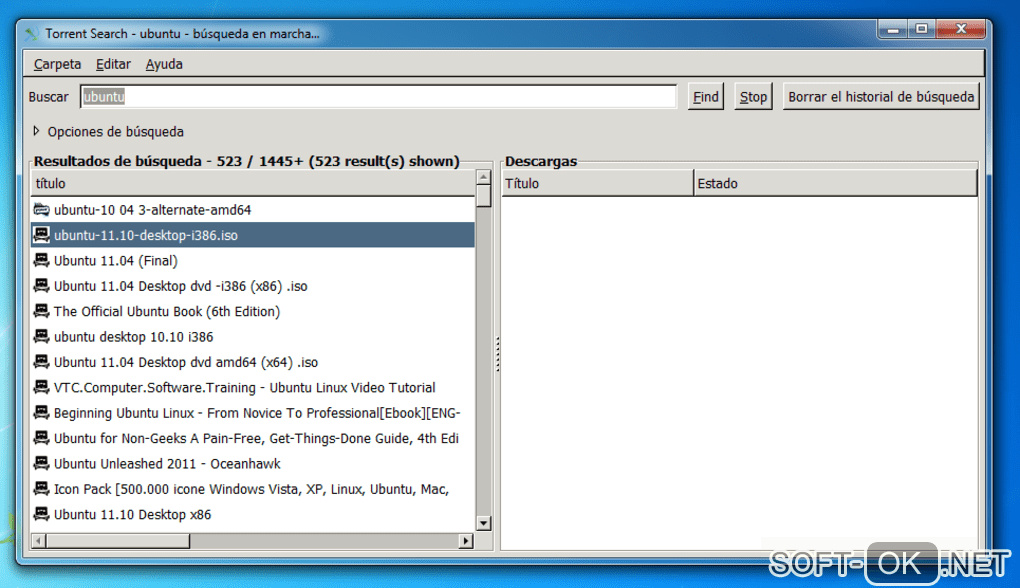Open the Carpeta menu
The width and height of the screenshot is (1020, 588).
coord(57,64)
